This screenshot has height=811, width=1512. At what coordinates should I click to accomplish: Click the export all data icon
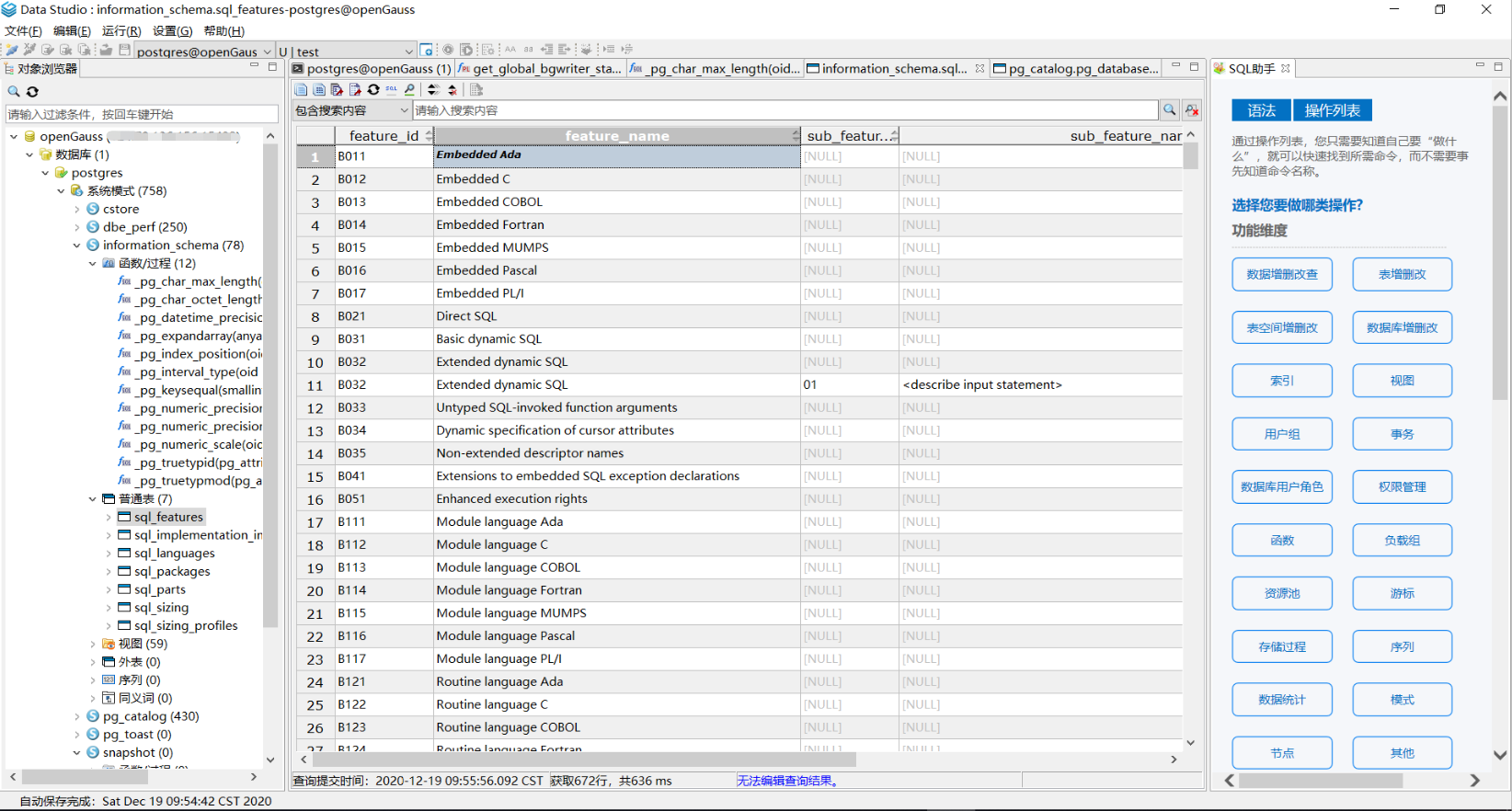pos(337,89)
